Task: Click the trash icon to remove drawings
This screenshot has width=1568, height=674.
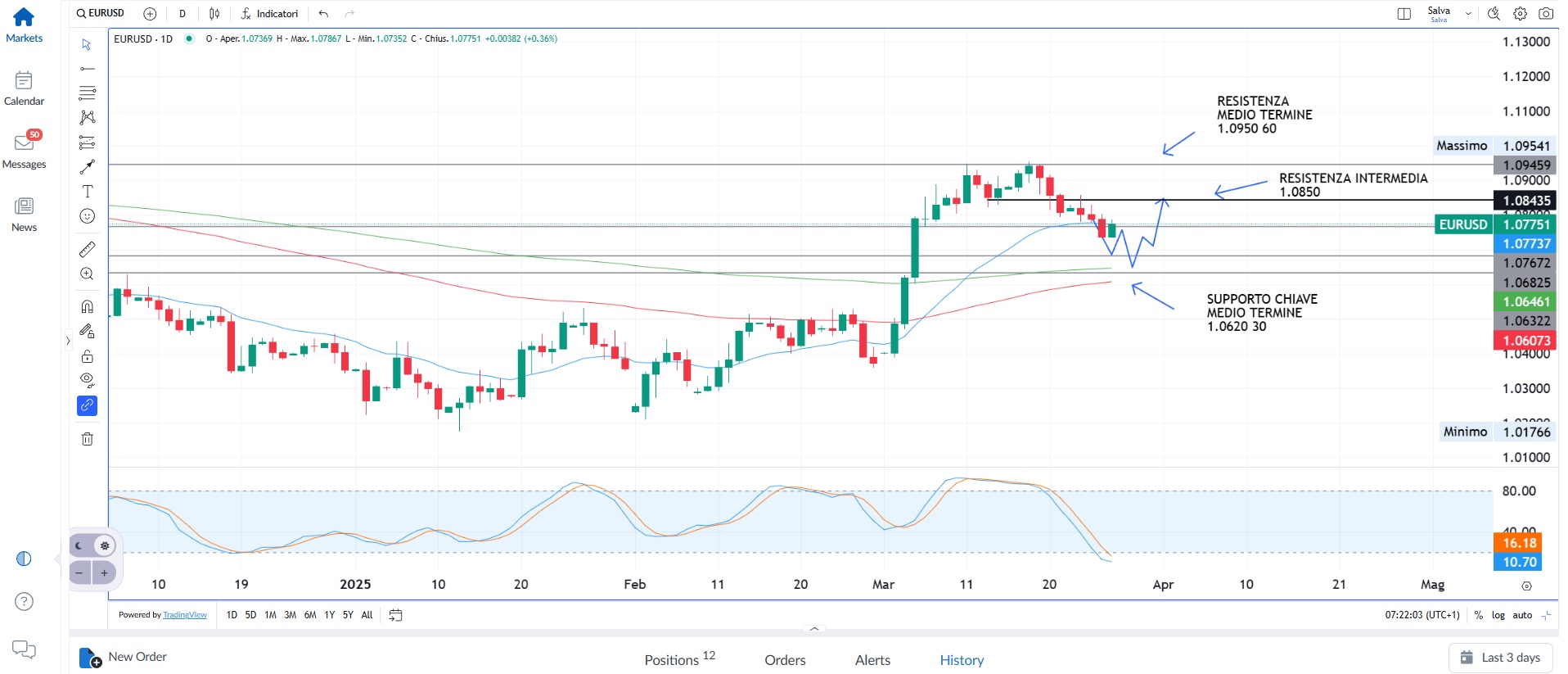Action: point(88,439)
